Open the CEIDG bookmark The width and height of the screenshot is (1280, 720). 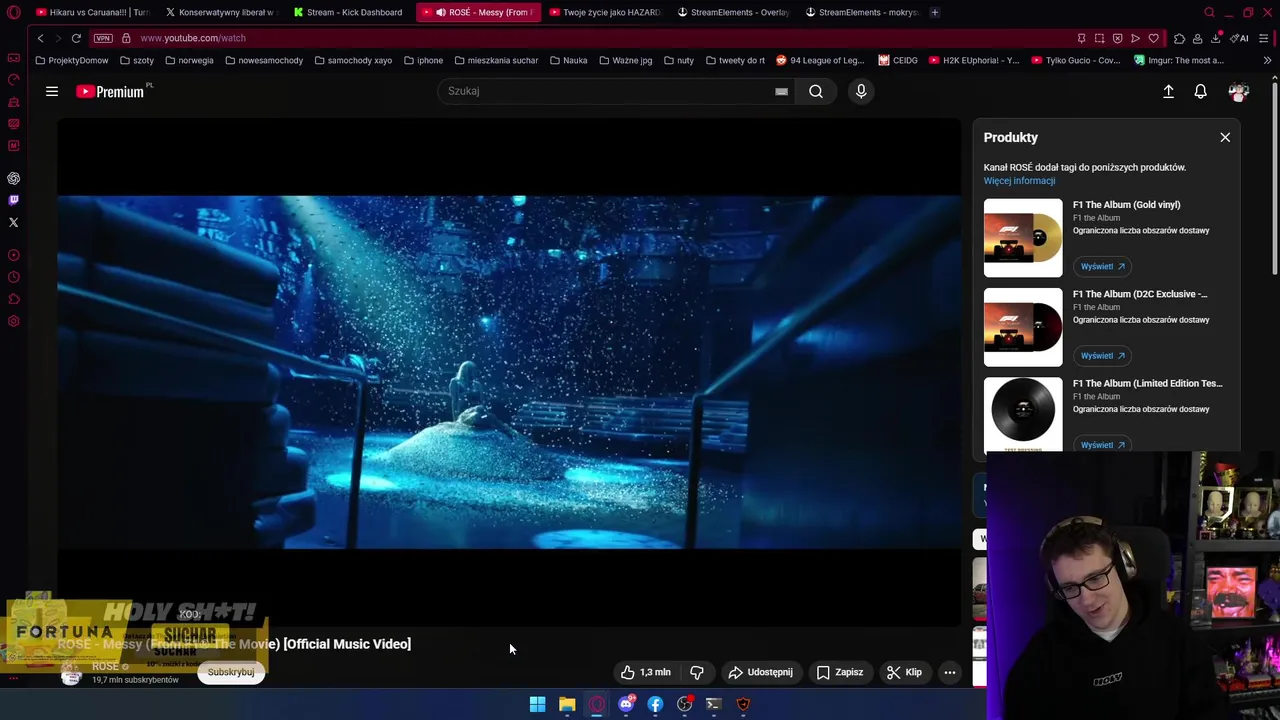point(898,60)
